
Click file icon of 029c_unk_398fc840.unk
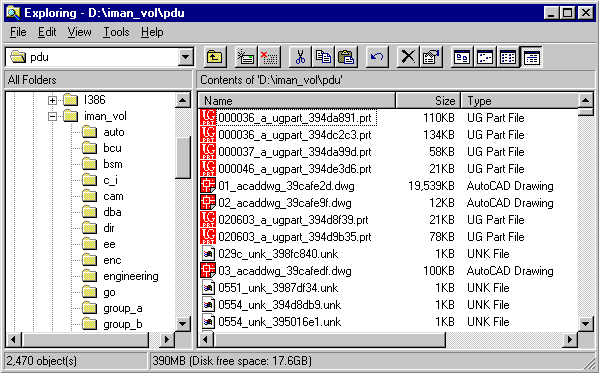(208, 254)
